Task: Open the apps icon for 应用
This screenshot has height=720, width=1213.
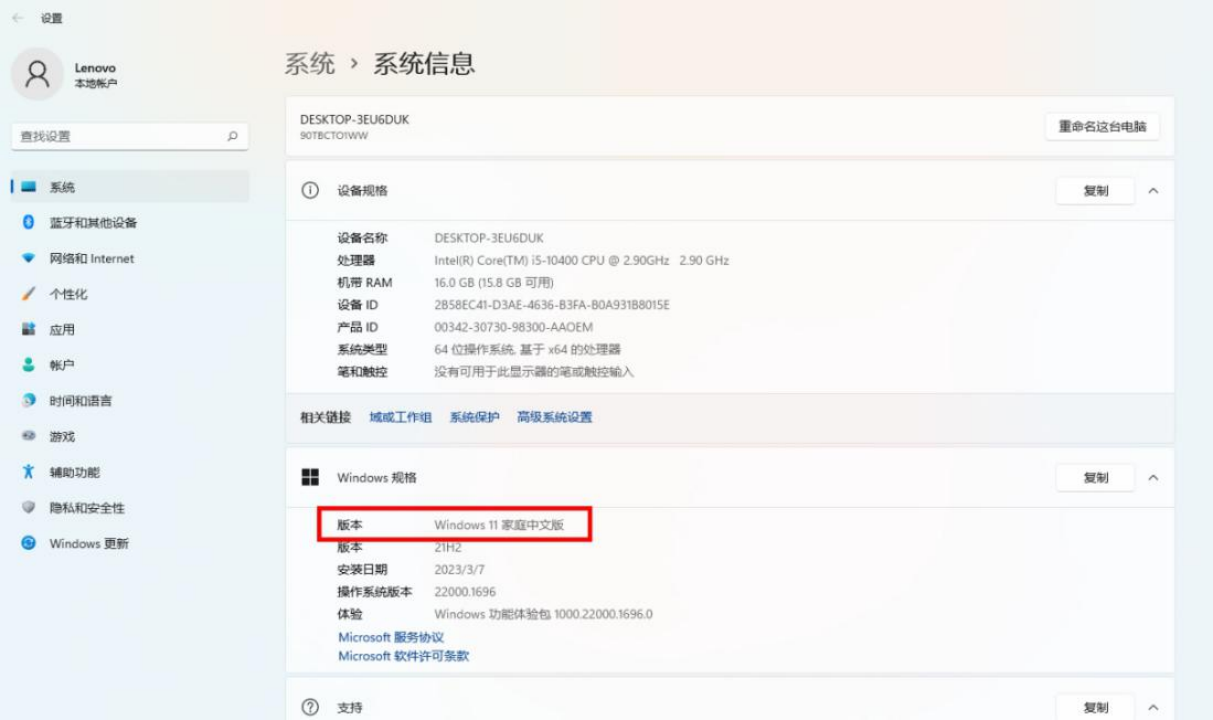Action: coord(28,329)
